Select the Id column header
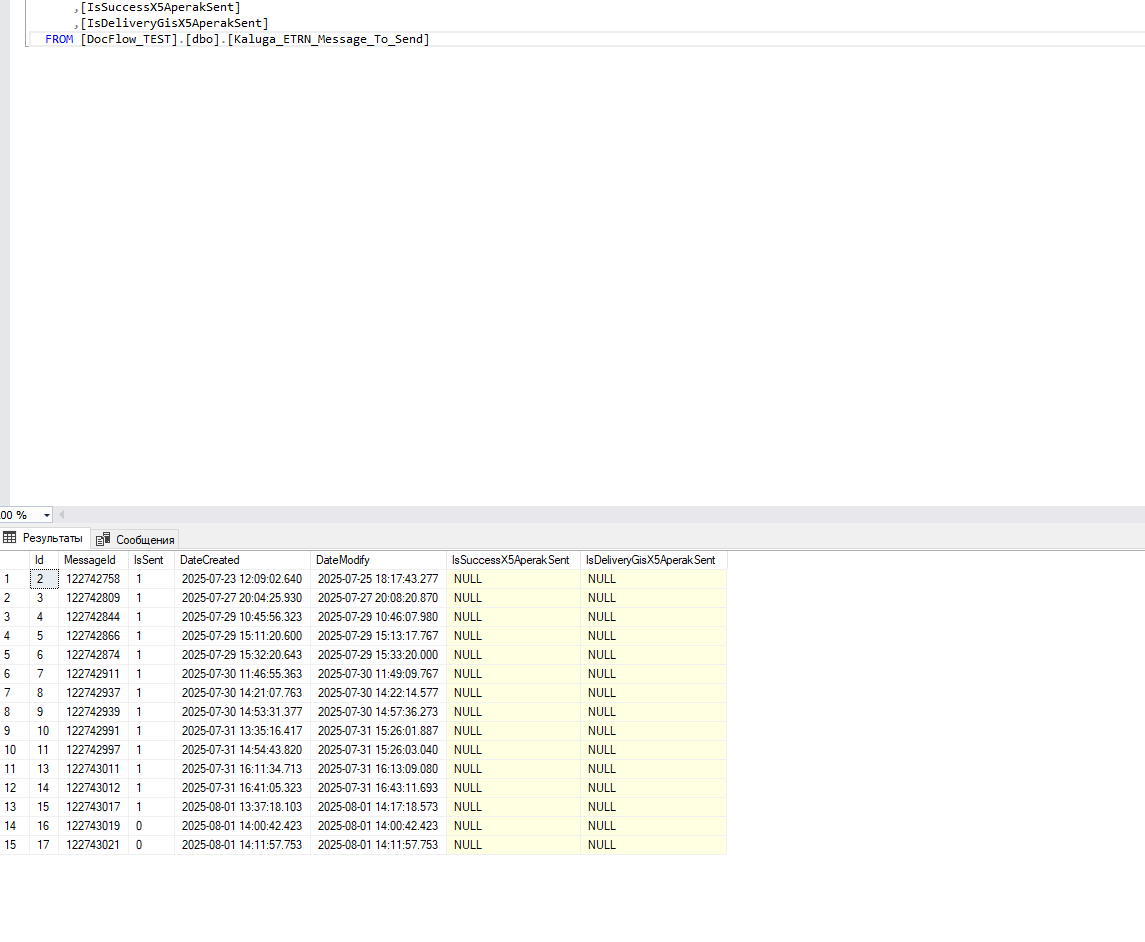The height and width of the screenshot is (942, 1145). click(x=43, y=560)
